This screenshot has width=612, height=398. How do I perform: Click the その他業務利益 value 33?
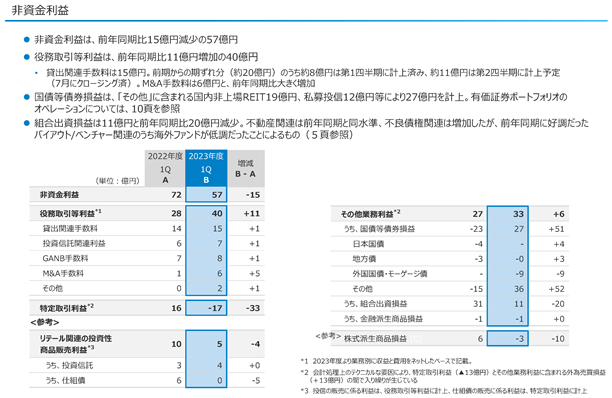coord(518,214)
